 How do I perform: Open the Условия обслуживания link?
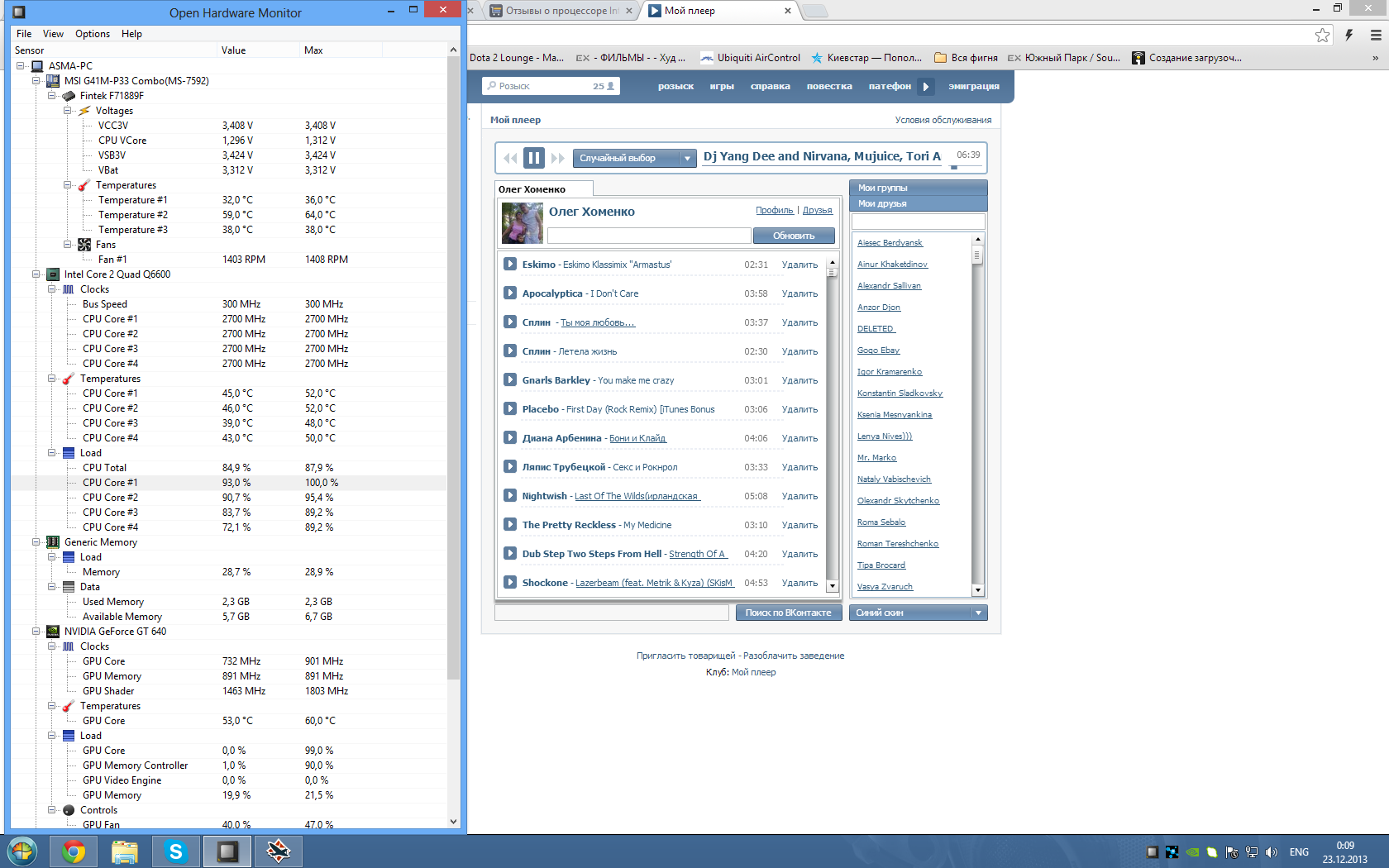(943, 120)
